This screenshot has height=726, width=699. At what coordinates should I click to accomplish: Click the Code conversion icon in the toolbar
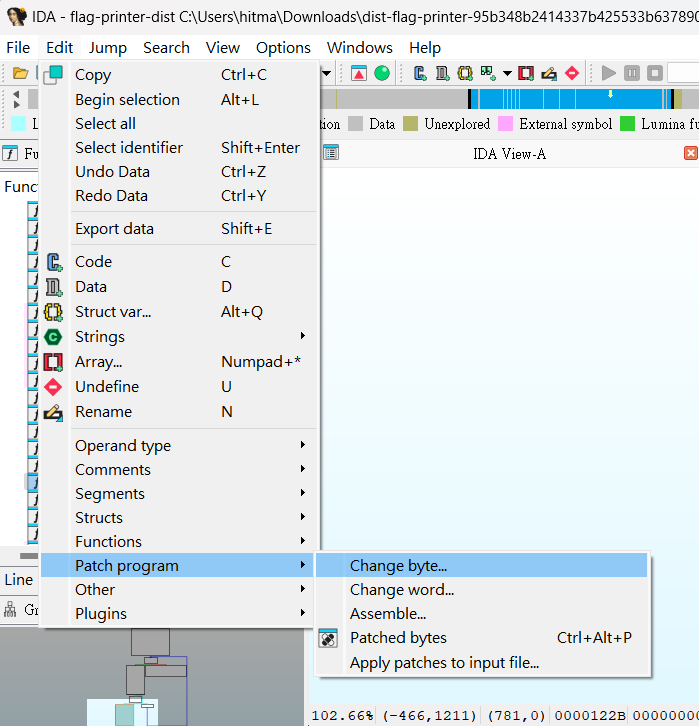(420, 73)
